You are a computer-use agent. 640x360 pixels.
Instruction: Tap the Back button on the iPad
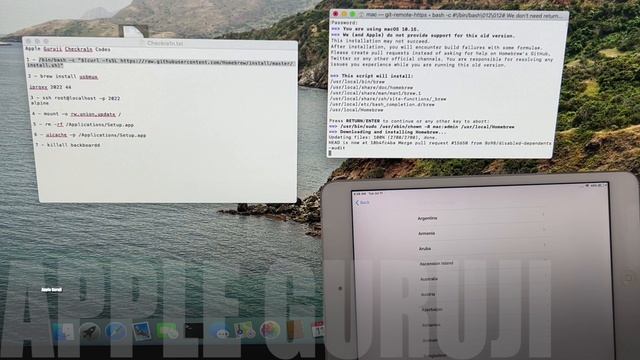362,202
